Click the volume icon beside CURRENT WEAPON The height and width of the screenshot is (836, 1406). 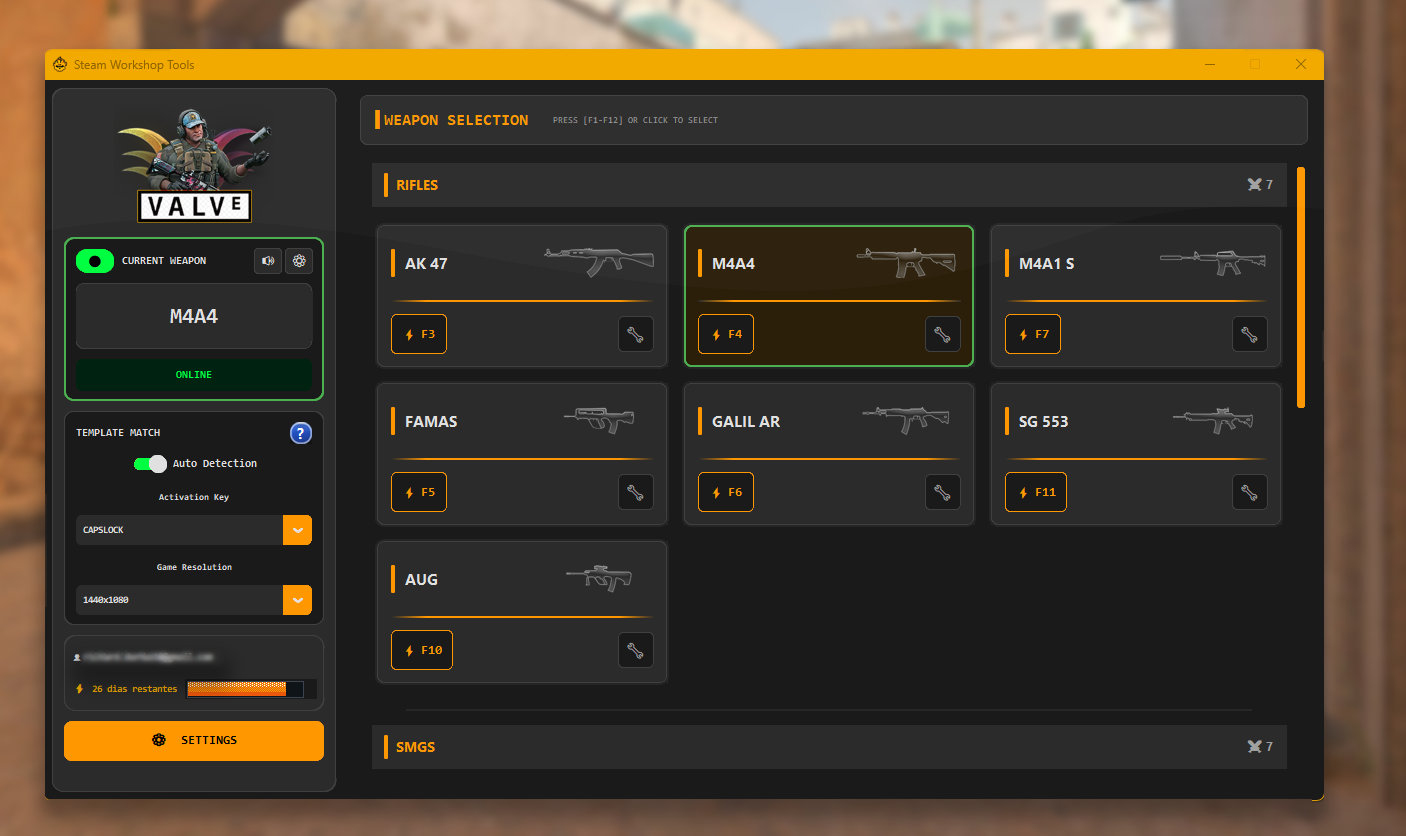pos(267,261)
